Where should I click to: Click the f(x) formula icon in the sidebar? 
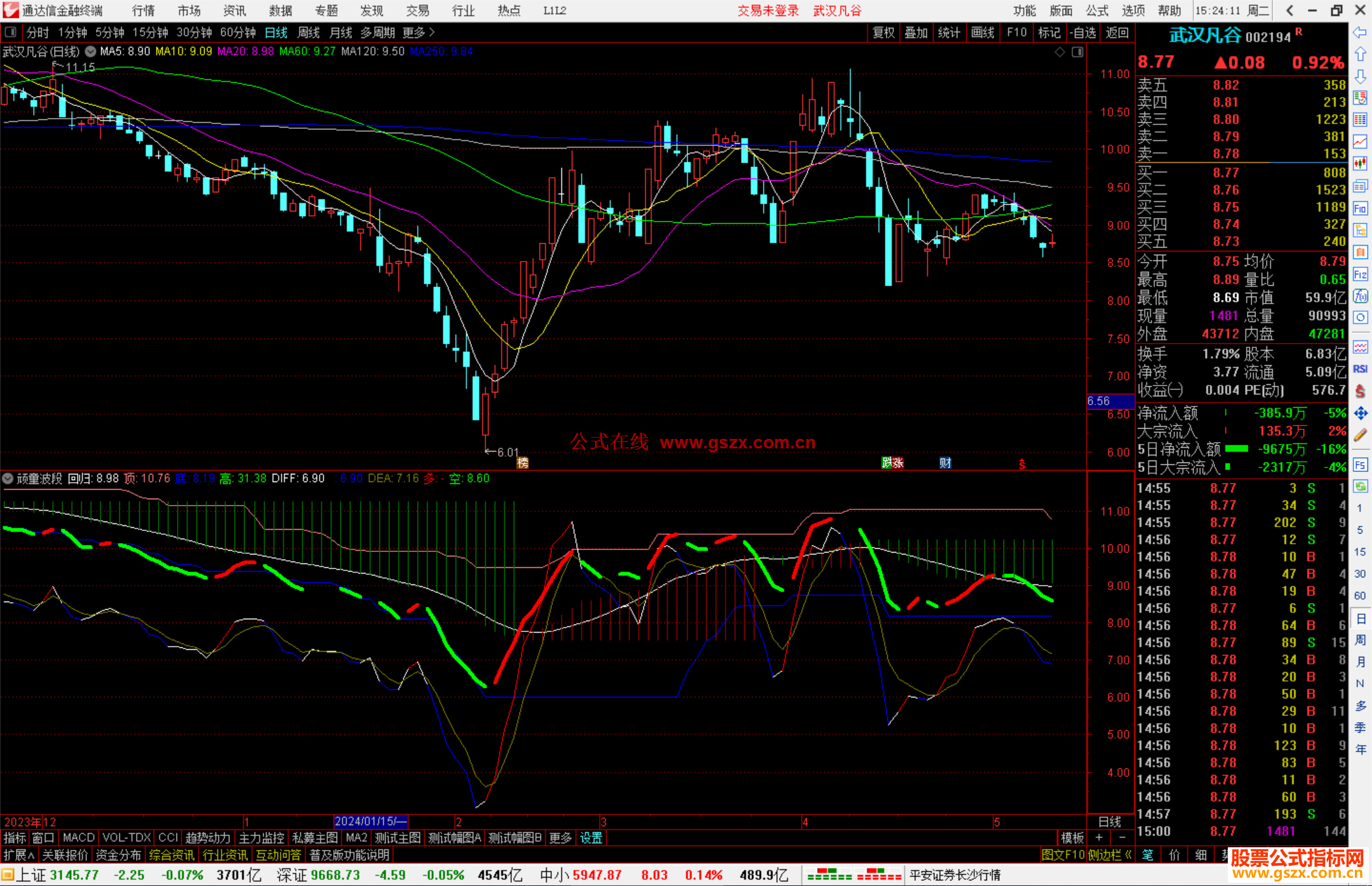pyautogui.click(x=1360, y=296)
